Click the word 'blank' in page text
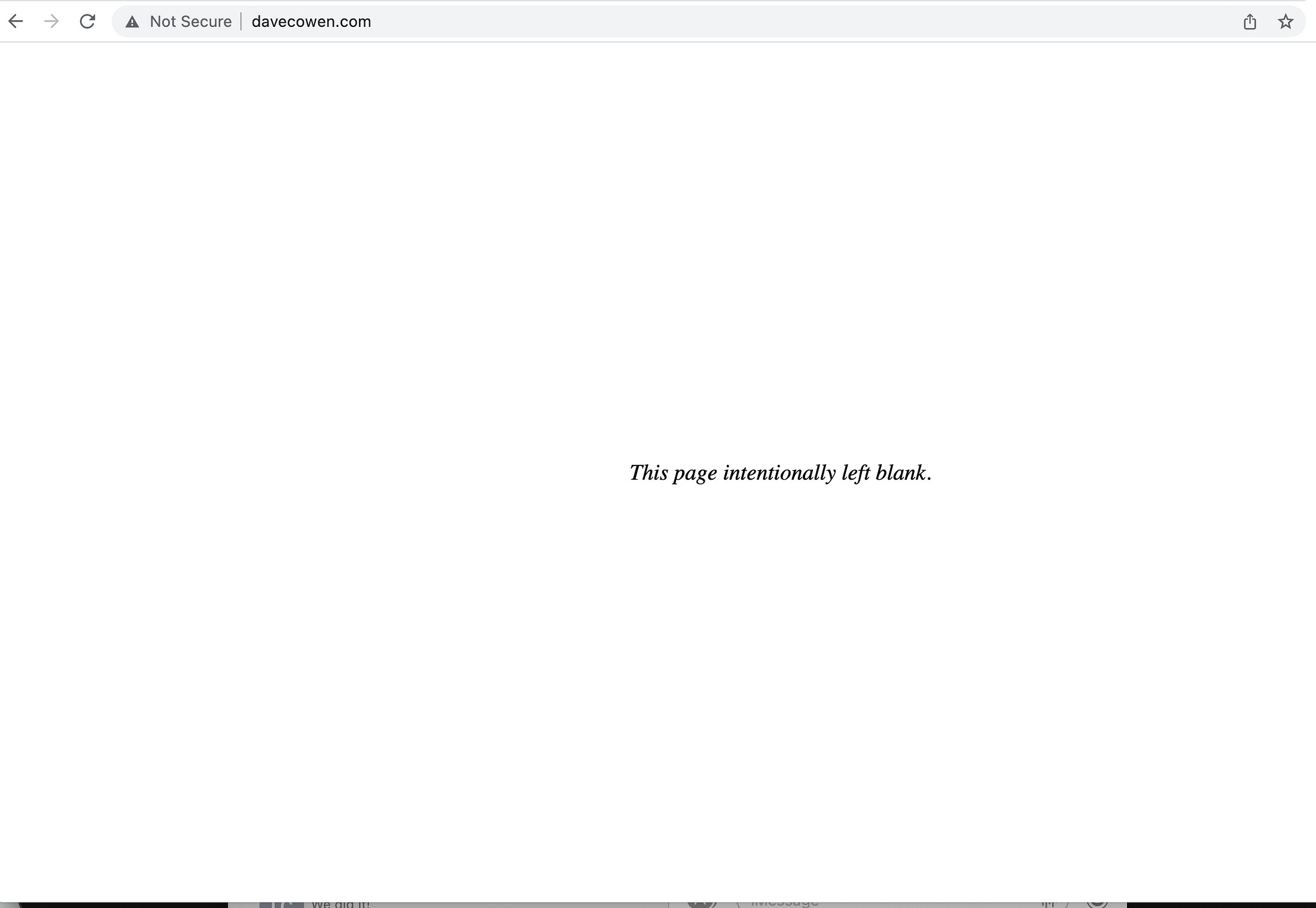 (x=900, y=473)
